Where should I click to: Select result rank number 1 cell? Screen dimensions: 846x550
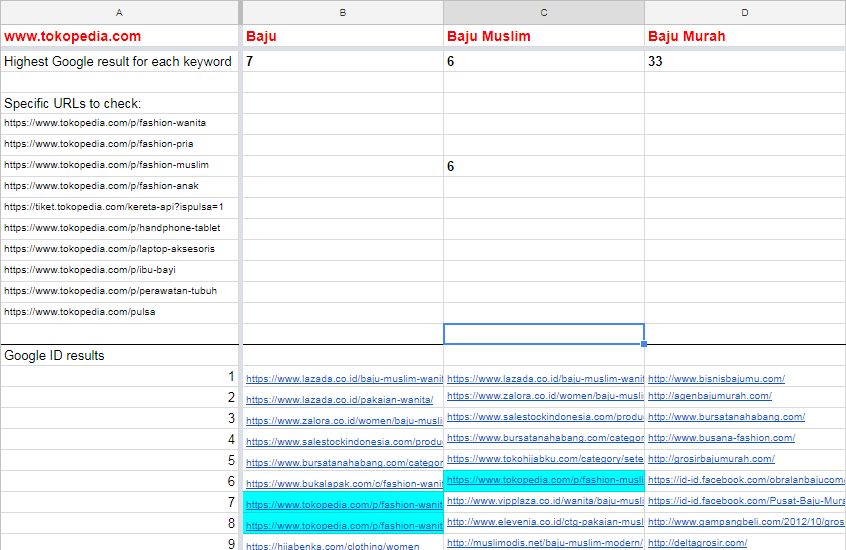coord(119,376)
